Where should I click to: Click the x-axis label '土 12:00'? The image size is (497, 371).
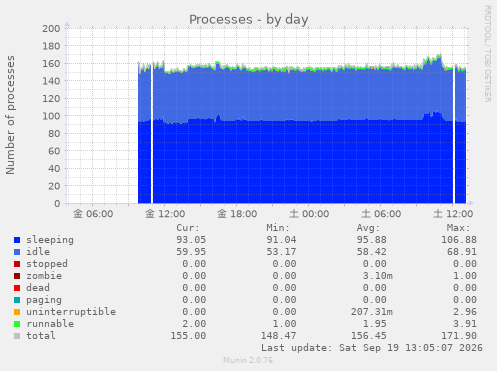click(x=453, y=214)
